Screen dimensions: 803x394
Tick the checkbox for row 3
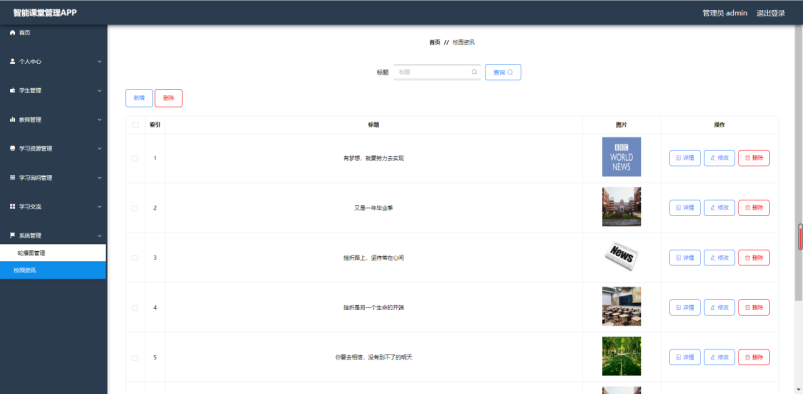click(135, 258)
